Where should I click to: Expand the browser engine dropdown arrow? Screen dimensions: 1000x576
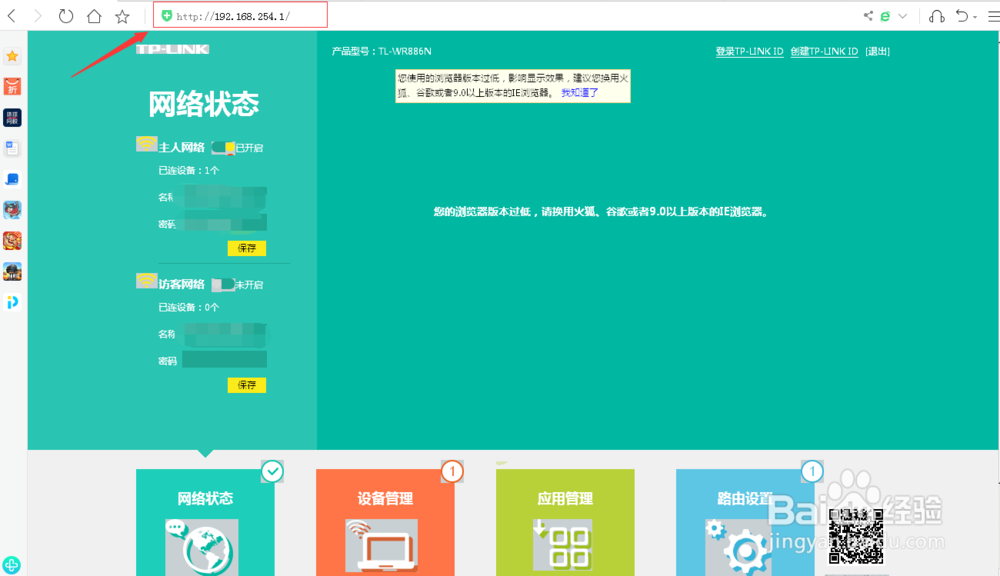[x=902, y=17]
